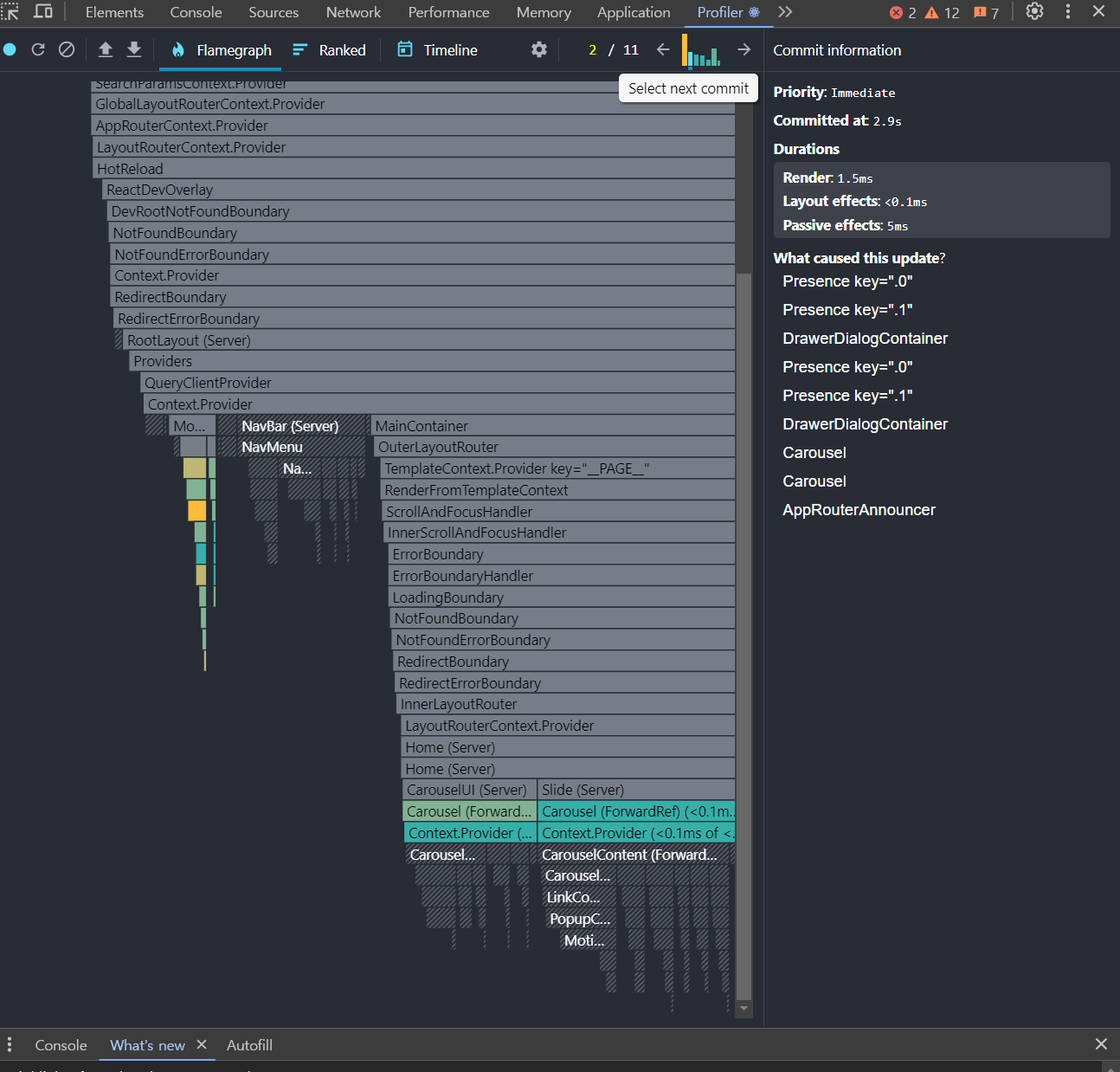Select AppRouterAnnouncer in update causes
The width and height of the screenshot is (1120, 1072).
coord(859,510)
